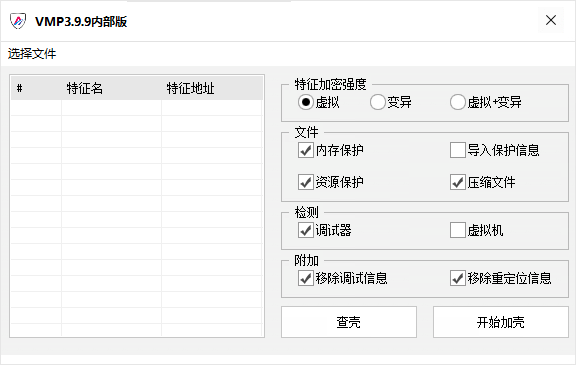Close the VMP3.9.9 window
Viewport: 576px width, 365px height.
pos(551,20)
